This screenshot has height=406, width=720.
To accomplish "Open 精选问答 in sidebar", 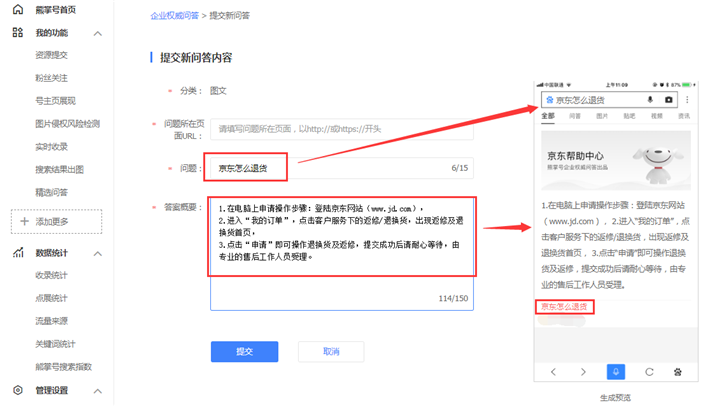I will pos(51,192).
